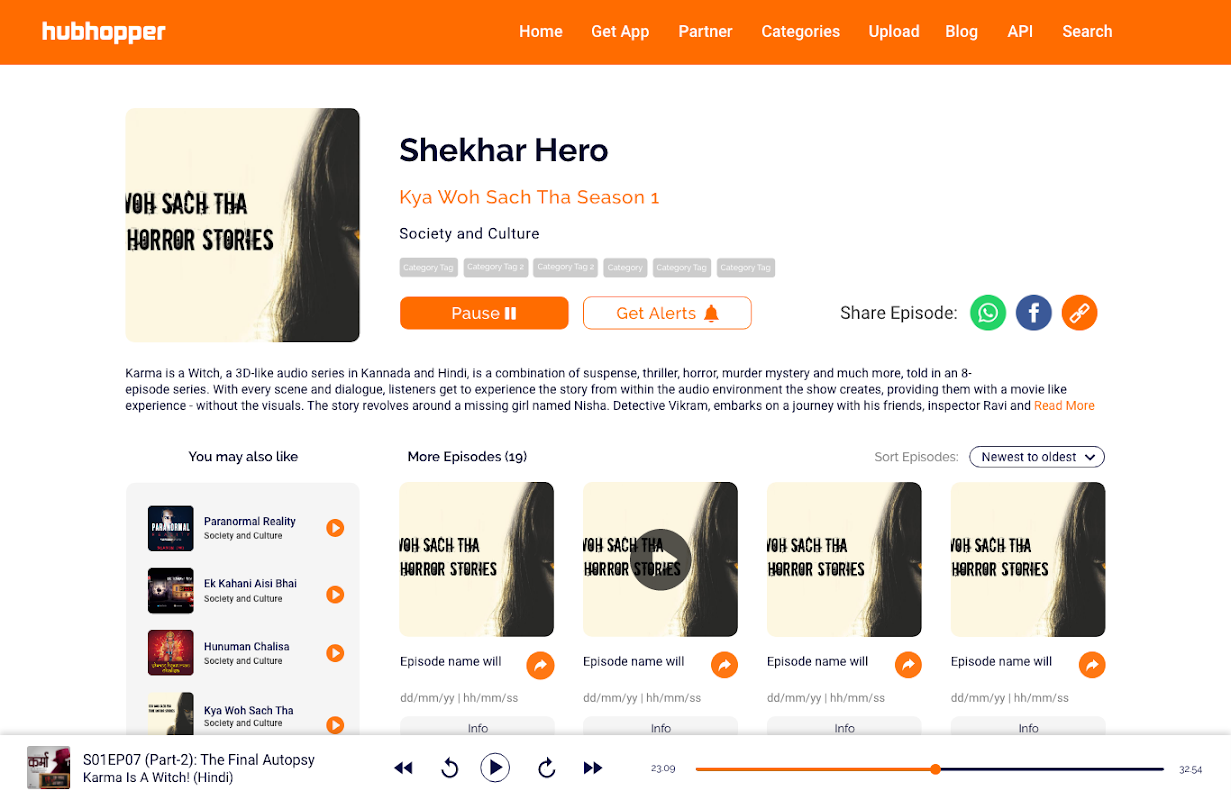Expand description with Read More
The height and width of the screenshot is (800, 1231).
click(x=1064, y=406)
